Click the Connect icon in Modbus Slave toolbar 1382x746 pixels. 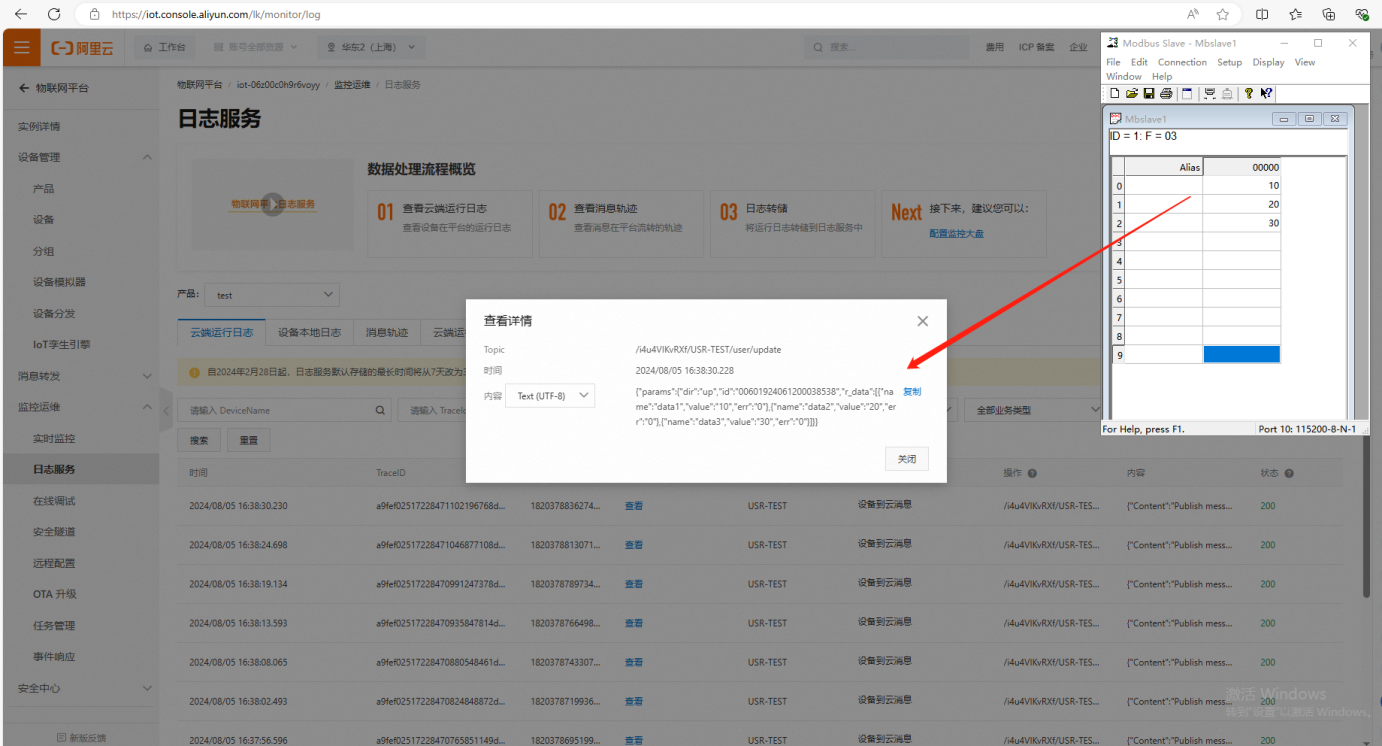point(1210,93)
